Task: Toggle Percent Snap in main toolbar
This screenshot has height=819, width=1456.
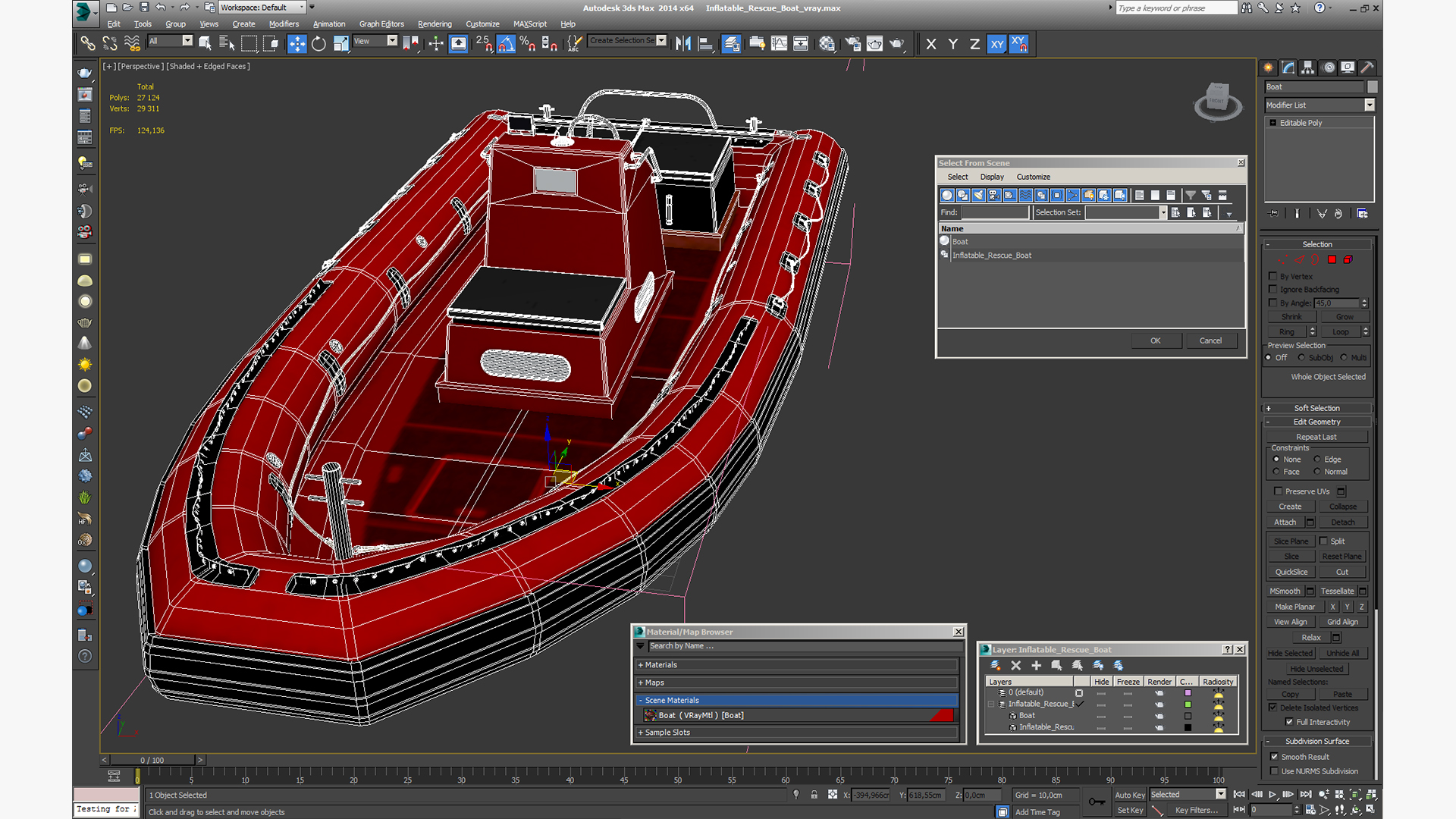Action: coord(528,44)
